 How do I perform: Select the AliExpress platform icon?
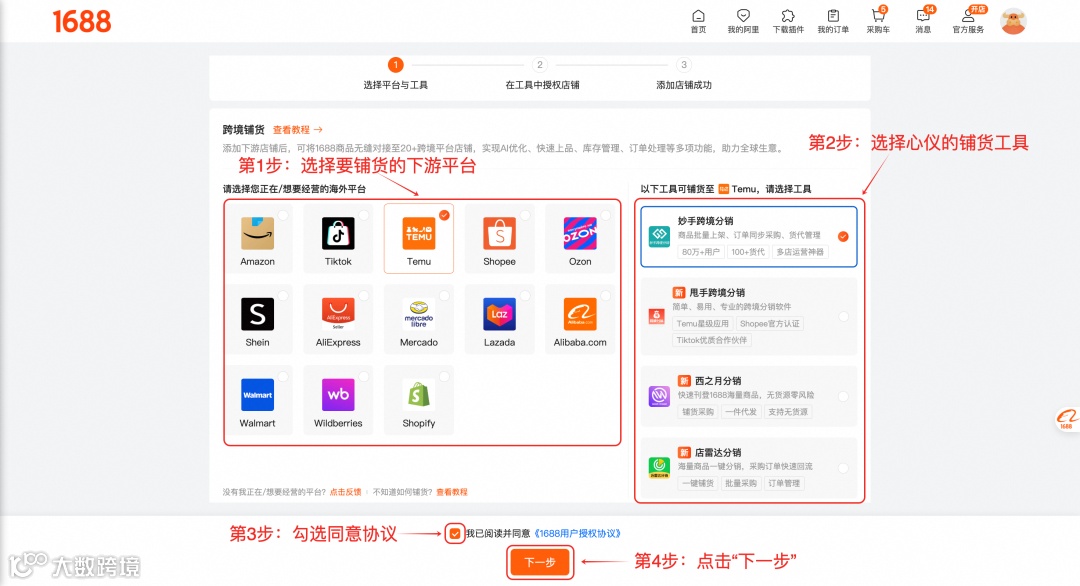coord(338,314)
